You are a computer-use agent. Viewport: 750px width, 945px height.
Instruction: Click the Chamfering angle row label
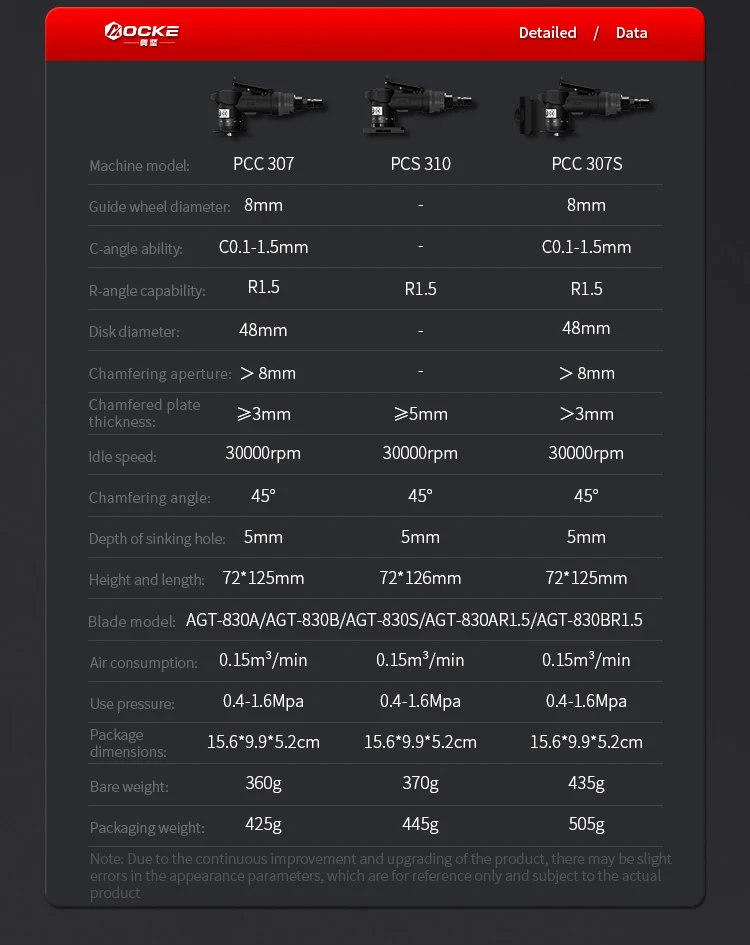[150, 498]
